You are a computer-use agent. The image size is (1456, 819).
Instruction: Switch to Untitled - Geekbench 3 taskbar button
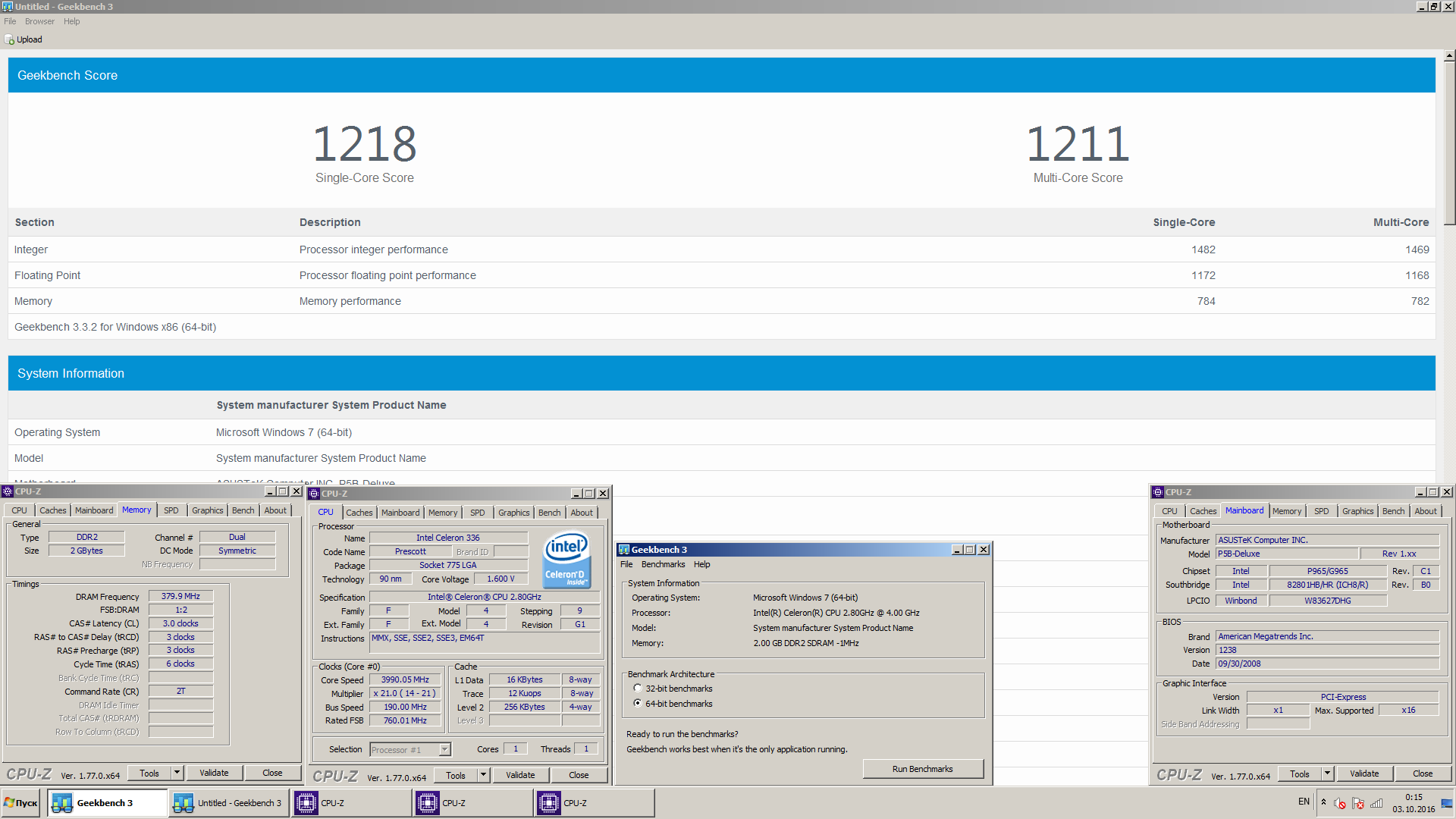click(229, 803)
